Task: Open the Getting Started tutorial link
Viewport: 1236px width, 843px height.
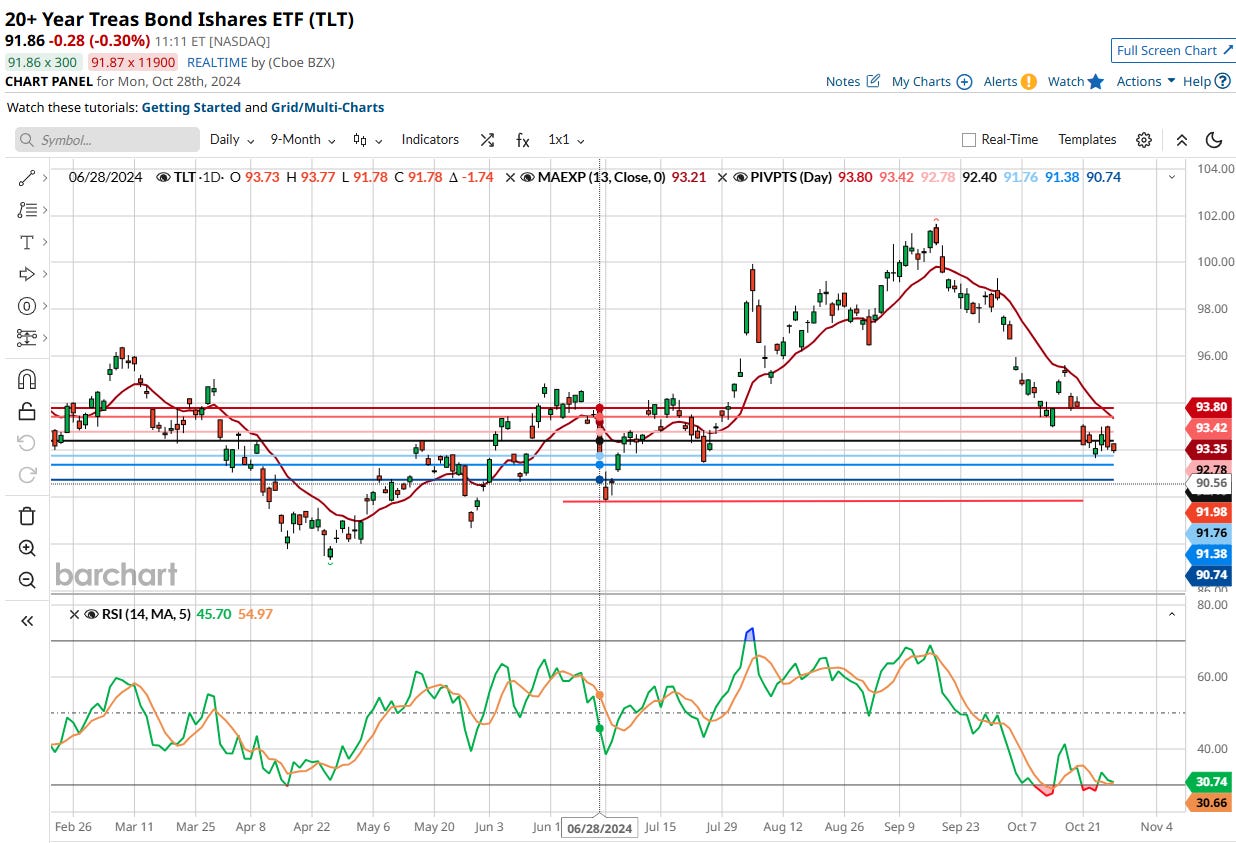Action: [x=191, y=107]
